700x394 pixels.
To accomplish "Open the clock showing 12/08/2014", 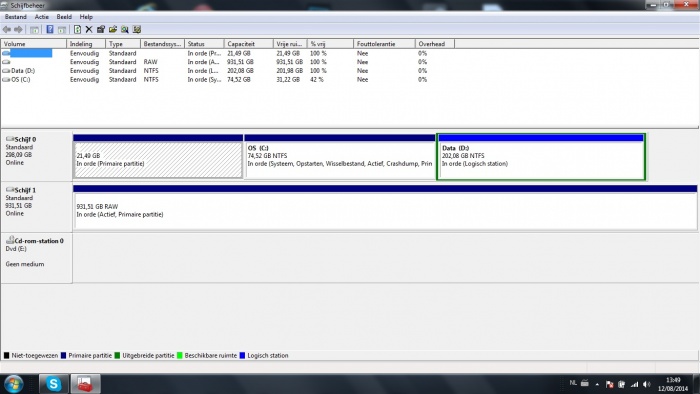I will coord(673,384).
